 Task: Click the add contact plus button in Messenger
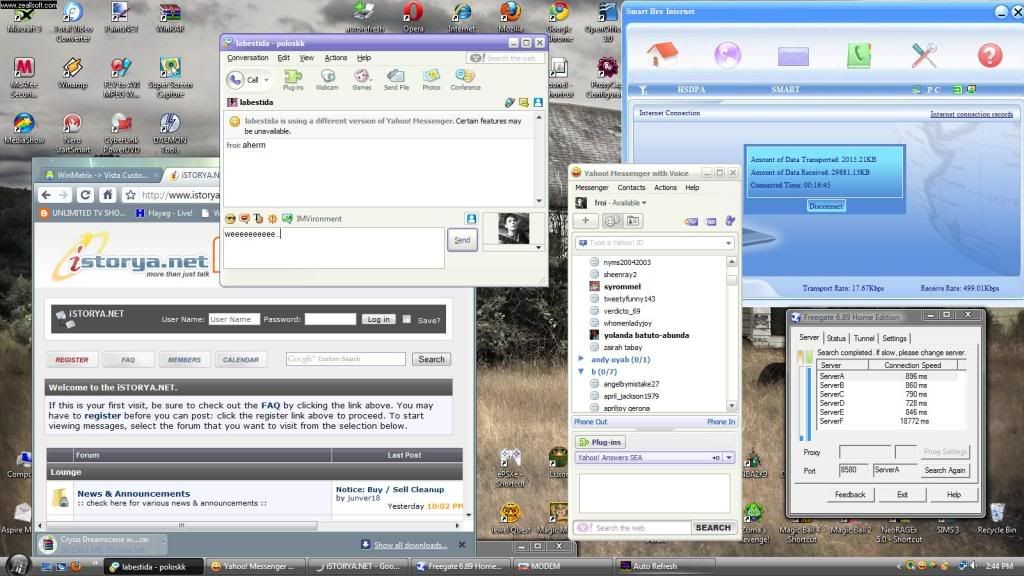coord(585,221)
